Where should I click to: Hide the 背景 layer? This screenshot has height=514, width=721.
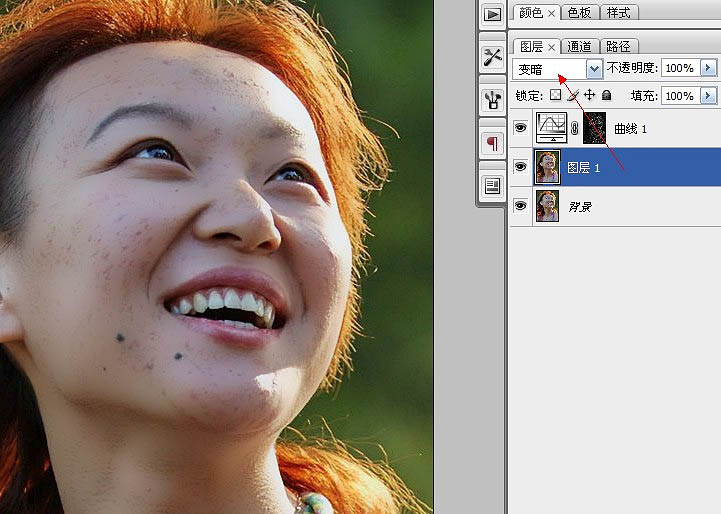coord(521,206)
